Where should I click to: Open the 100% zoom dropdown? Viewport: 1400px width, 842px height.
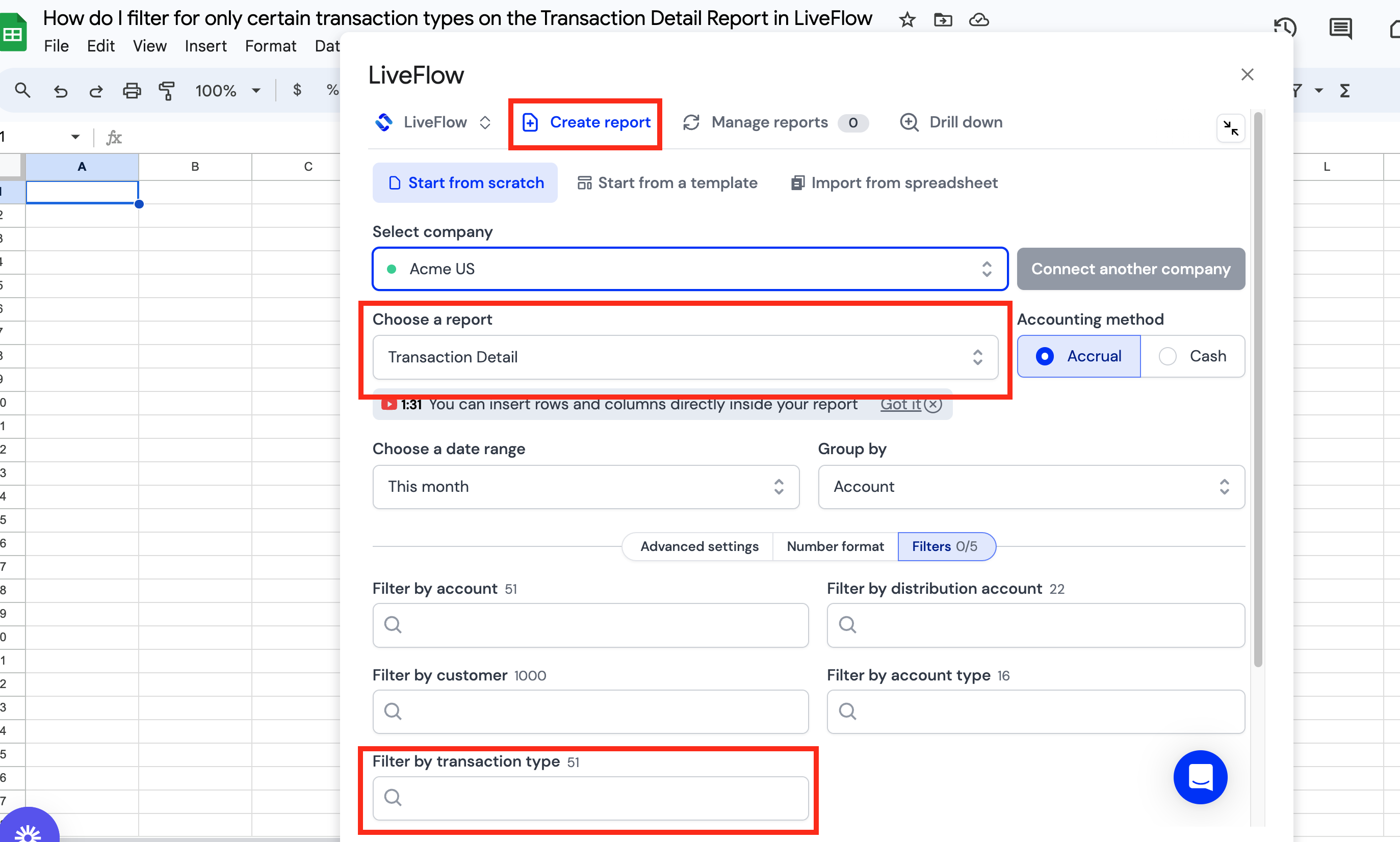pyautogui.click(x=227, y=91)
